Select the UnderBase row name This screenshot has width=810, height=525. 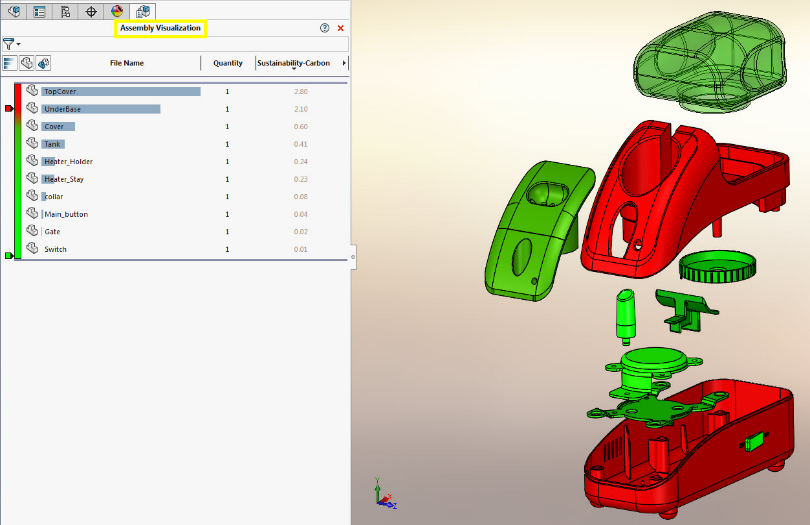pos(63,109)
